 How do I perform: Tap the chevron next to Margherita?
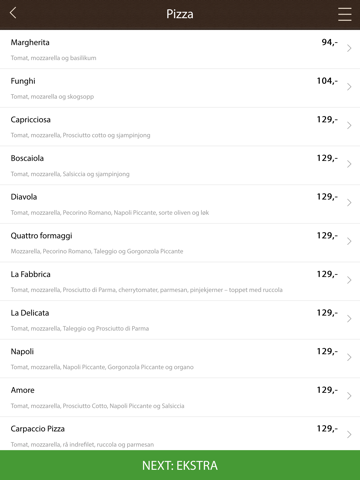click(x=349, y=49)
